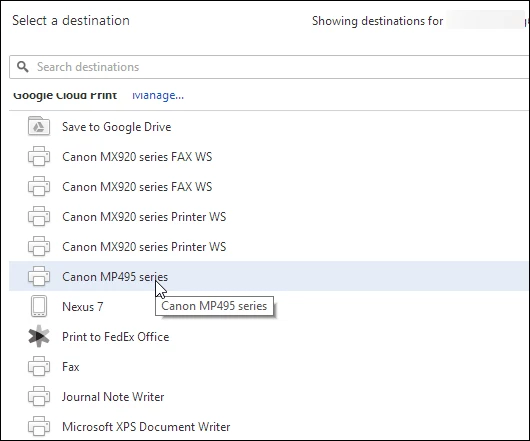Choose the first Canon MX920 series FAX WS entry
The image size is (530, 441).
point(137,157)
